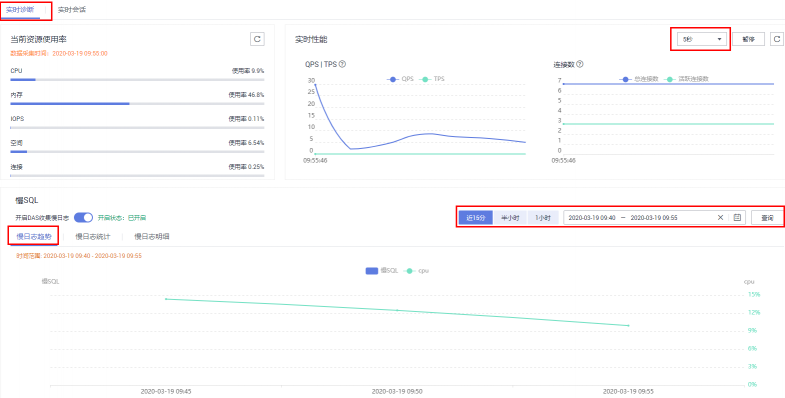The width and height of the screenshot is (785, 398).
Task: Toggle the TPS legend series
Action: coord(433,79)
